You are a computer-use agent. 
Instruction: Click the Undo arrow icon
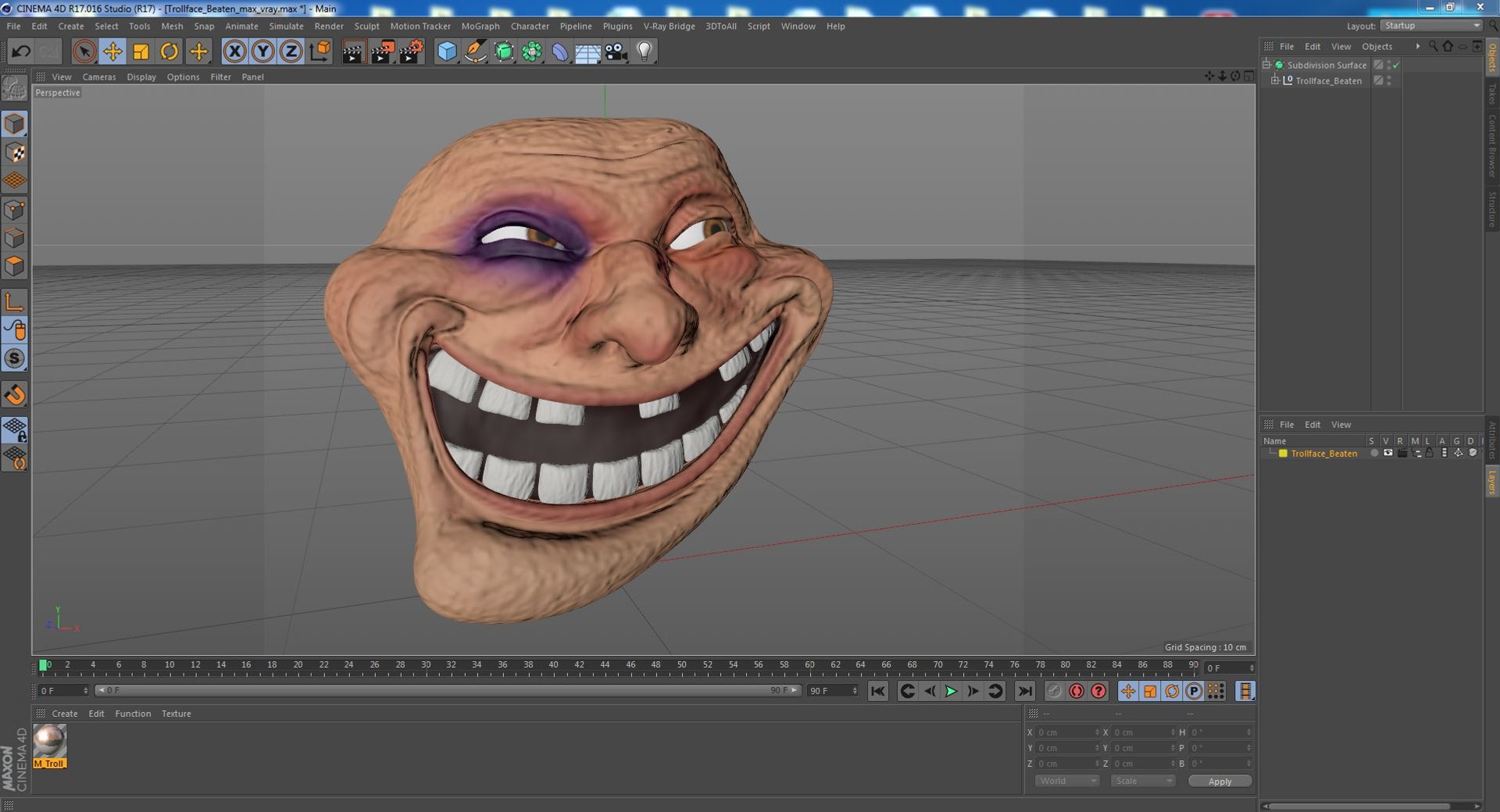[x=21, y=52]
